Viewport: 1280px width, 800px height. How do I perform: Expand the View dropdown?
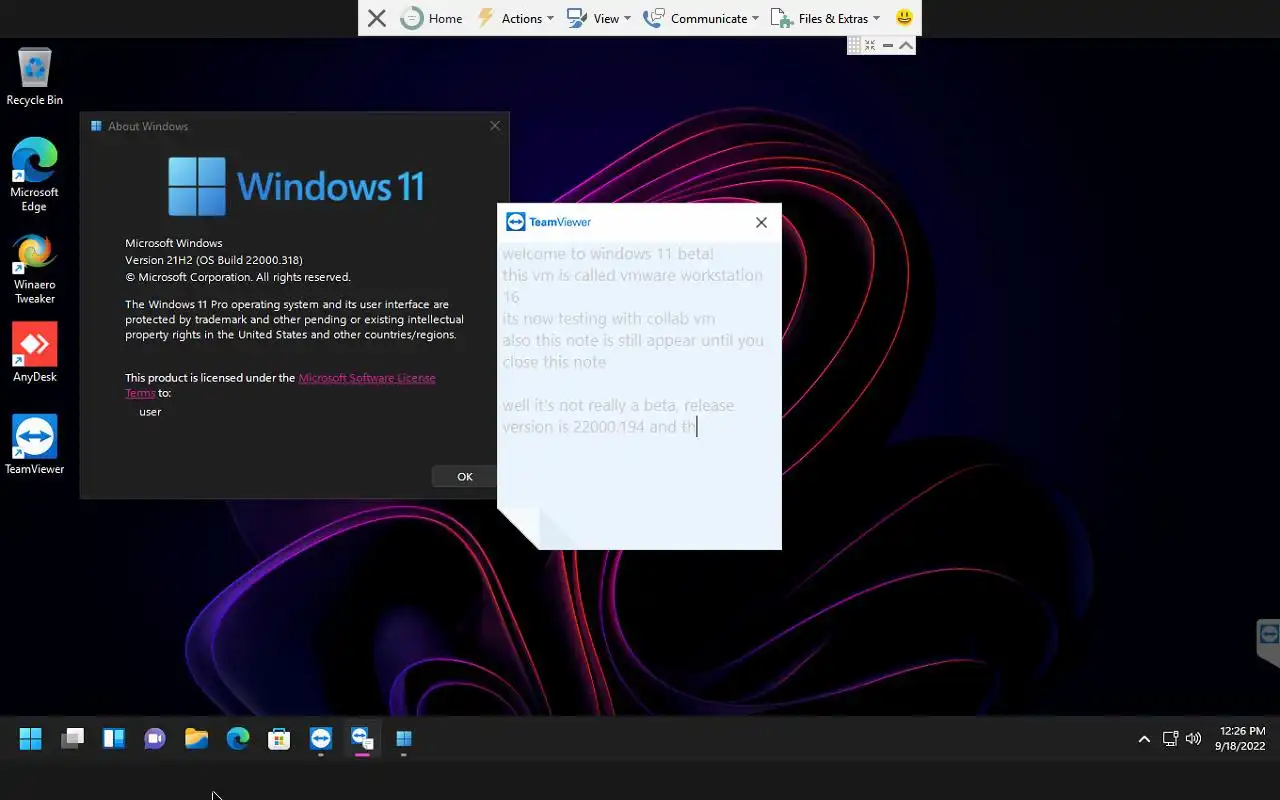(599, 18)
